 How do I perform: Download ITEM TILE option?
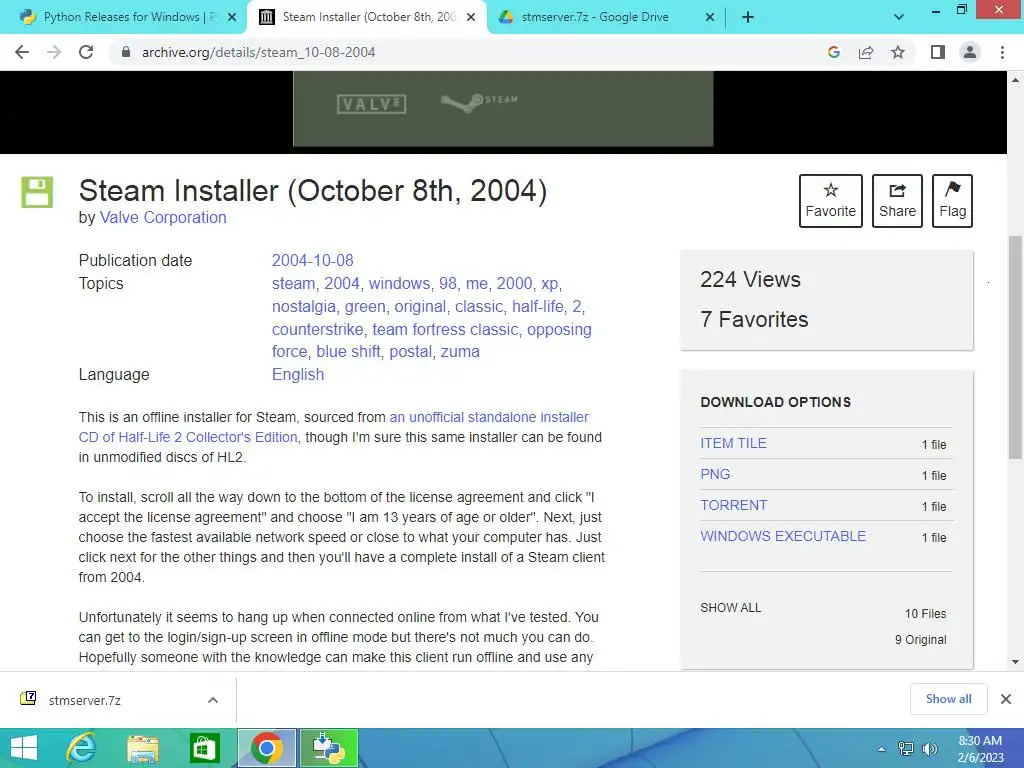[733, 443]
